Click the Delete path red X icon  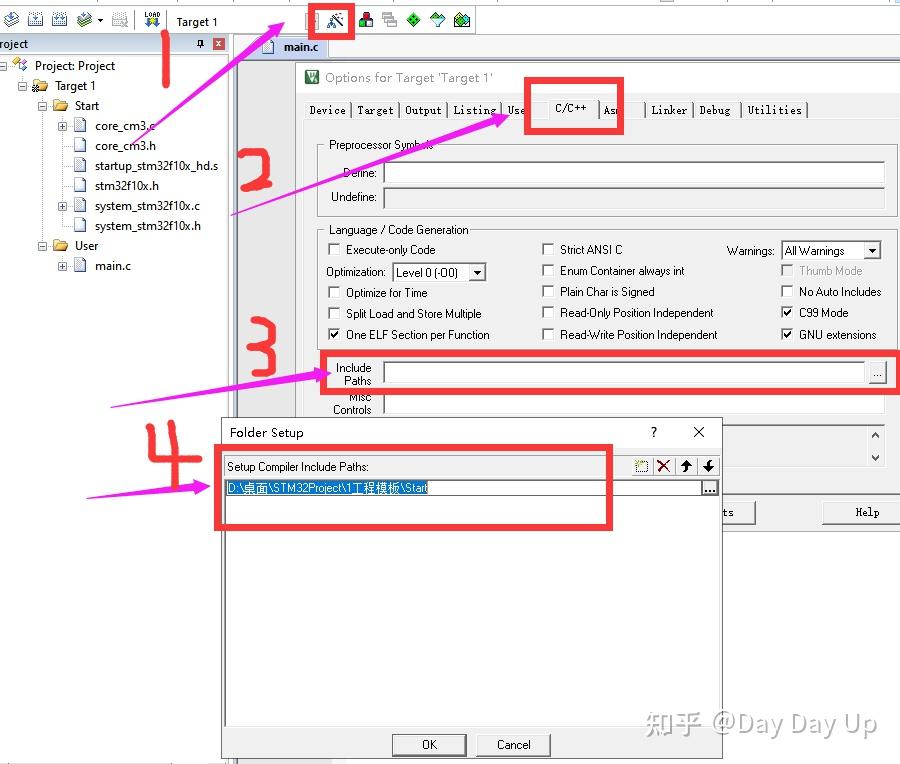(x=664, y=466)
